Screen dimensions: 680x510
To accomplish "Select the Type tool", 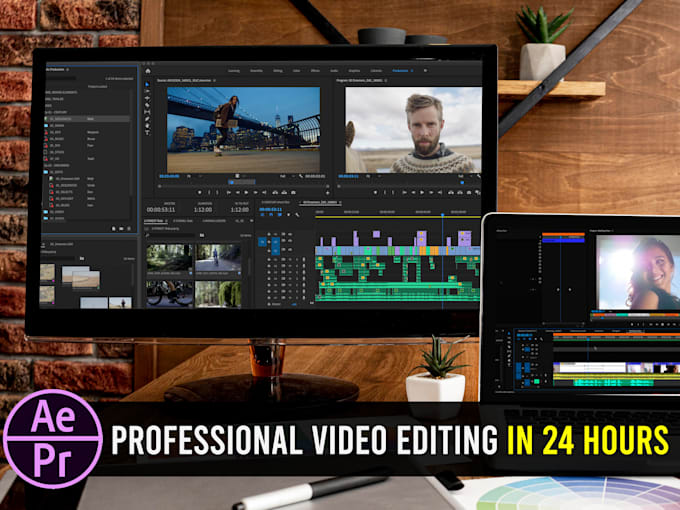I will point(147,133).
